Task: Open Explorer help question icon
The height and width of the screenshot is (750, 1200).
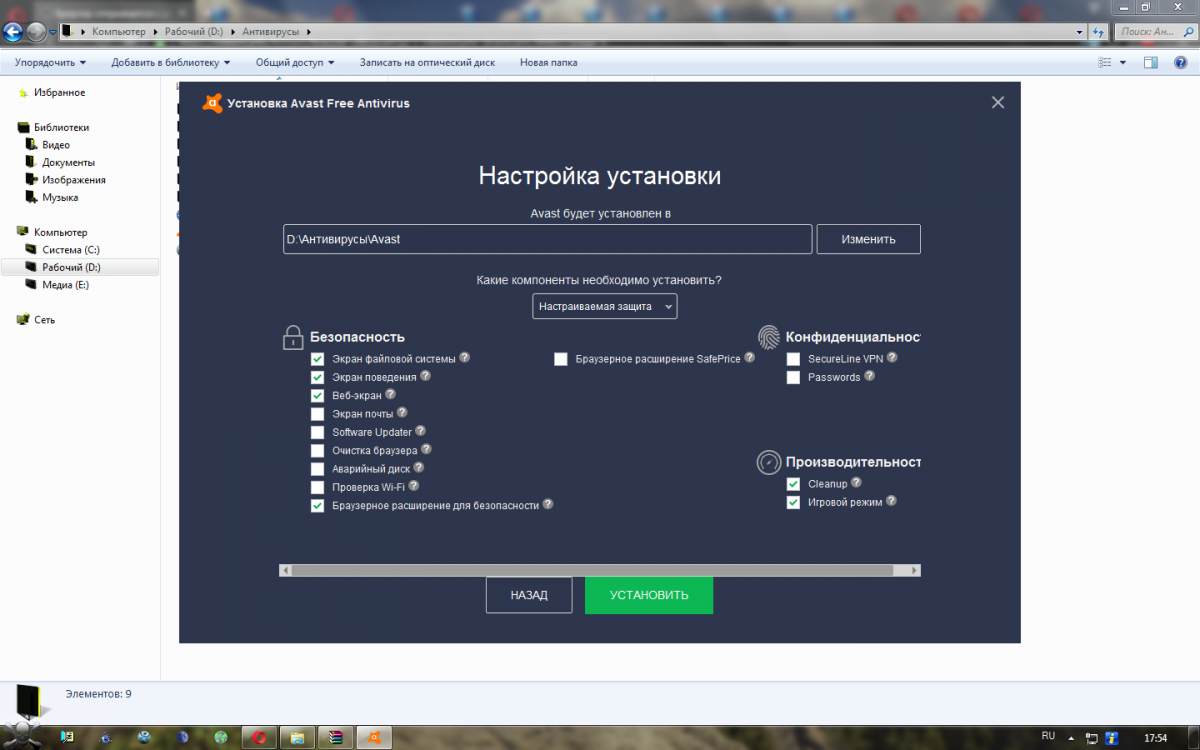Action: 1182,62
